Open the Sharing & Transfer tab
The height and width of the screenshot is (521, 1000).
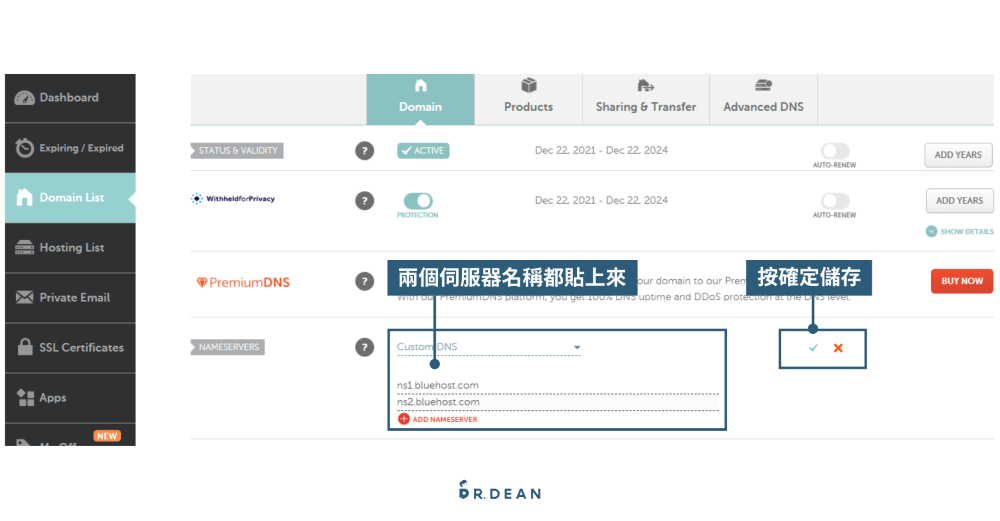click(x=646, y=99)
